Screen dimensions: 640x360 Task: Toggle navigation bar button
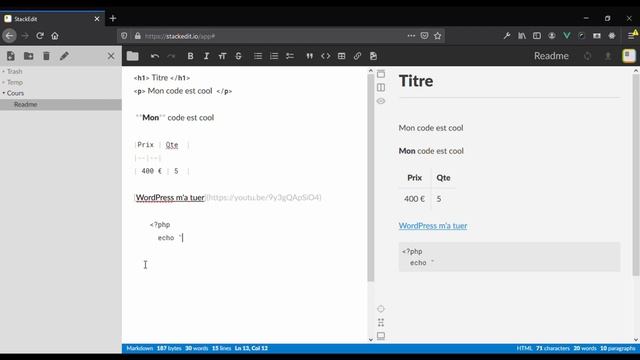click(381, 74)
